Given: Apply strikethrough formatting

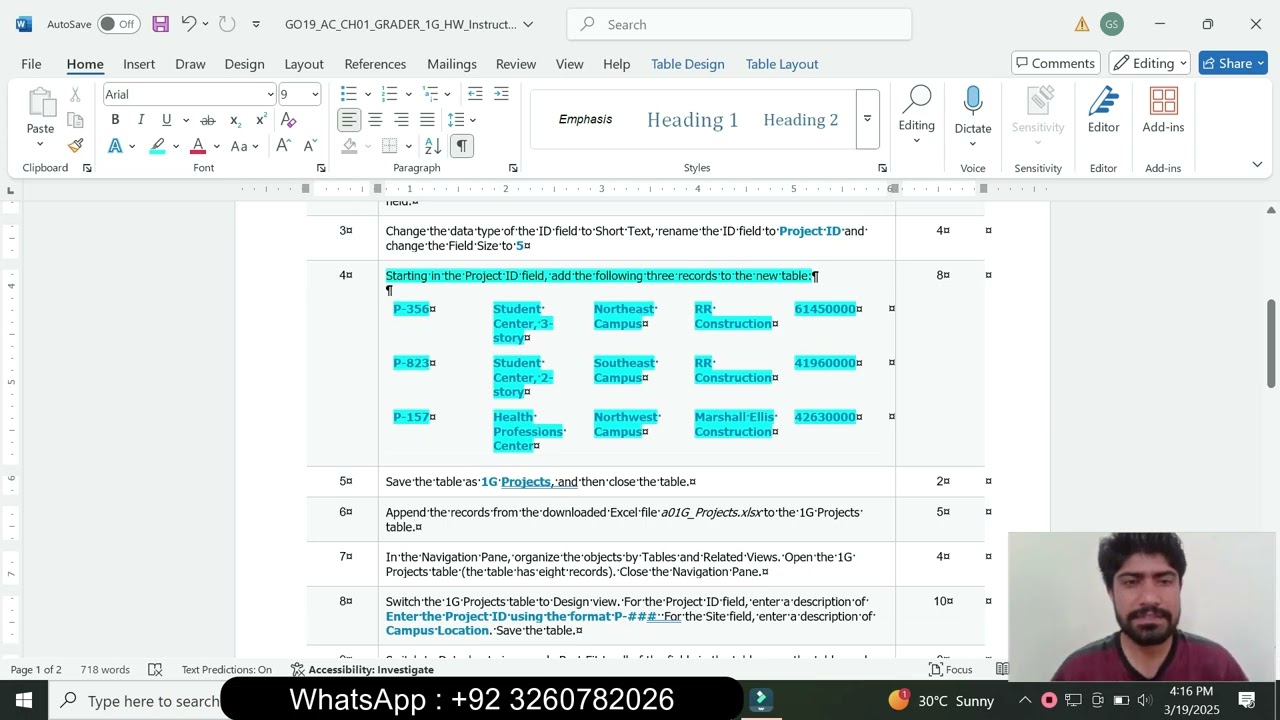Looking at the screenshot, I should [208, 120].
